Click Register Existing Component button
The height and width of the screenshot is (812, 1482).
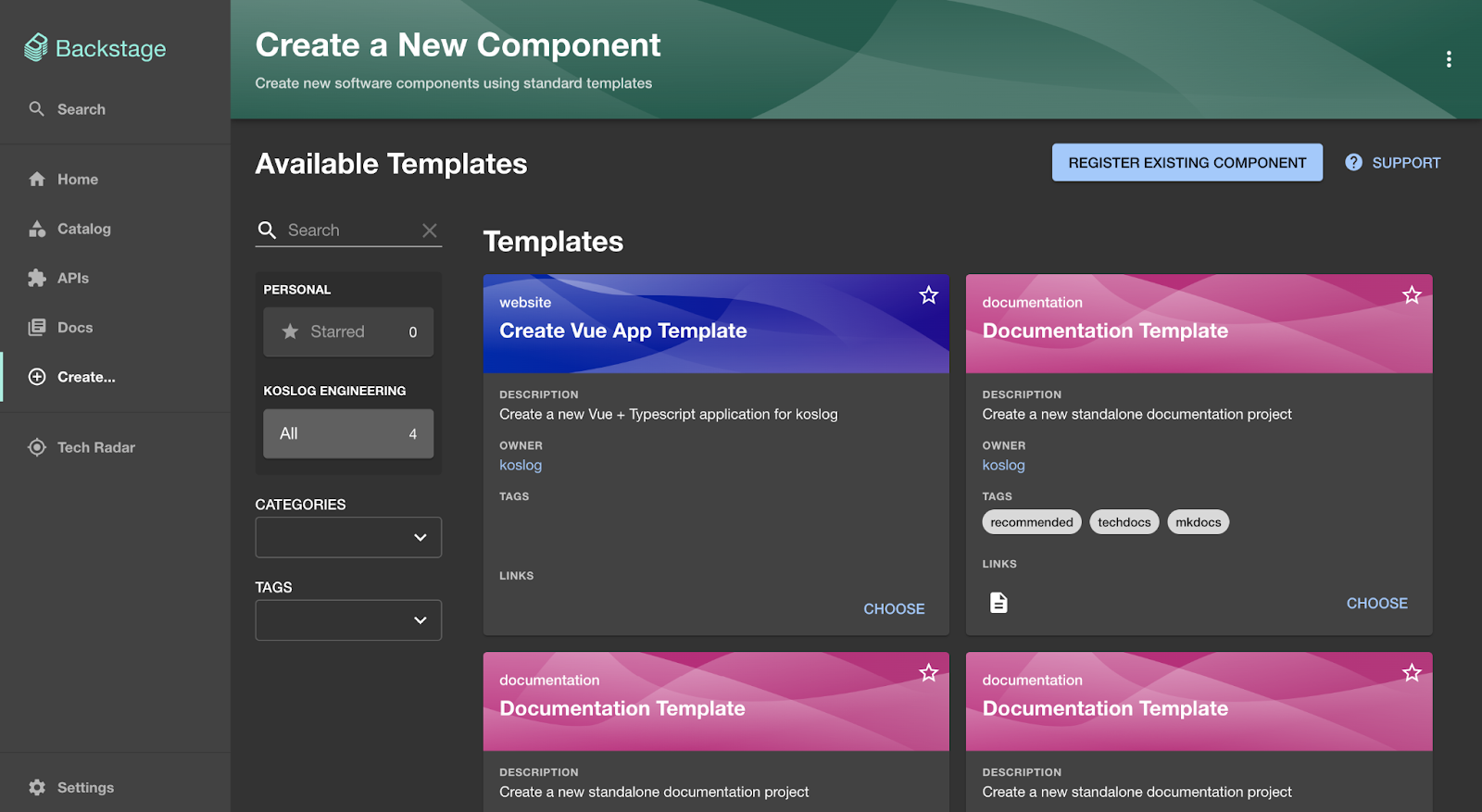point(1187,163)
